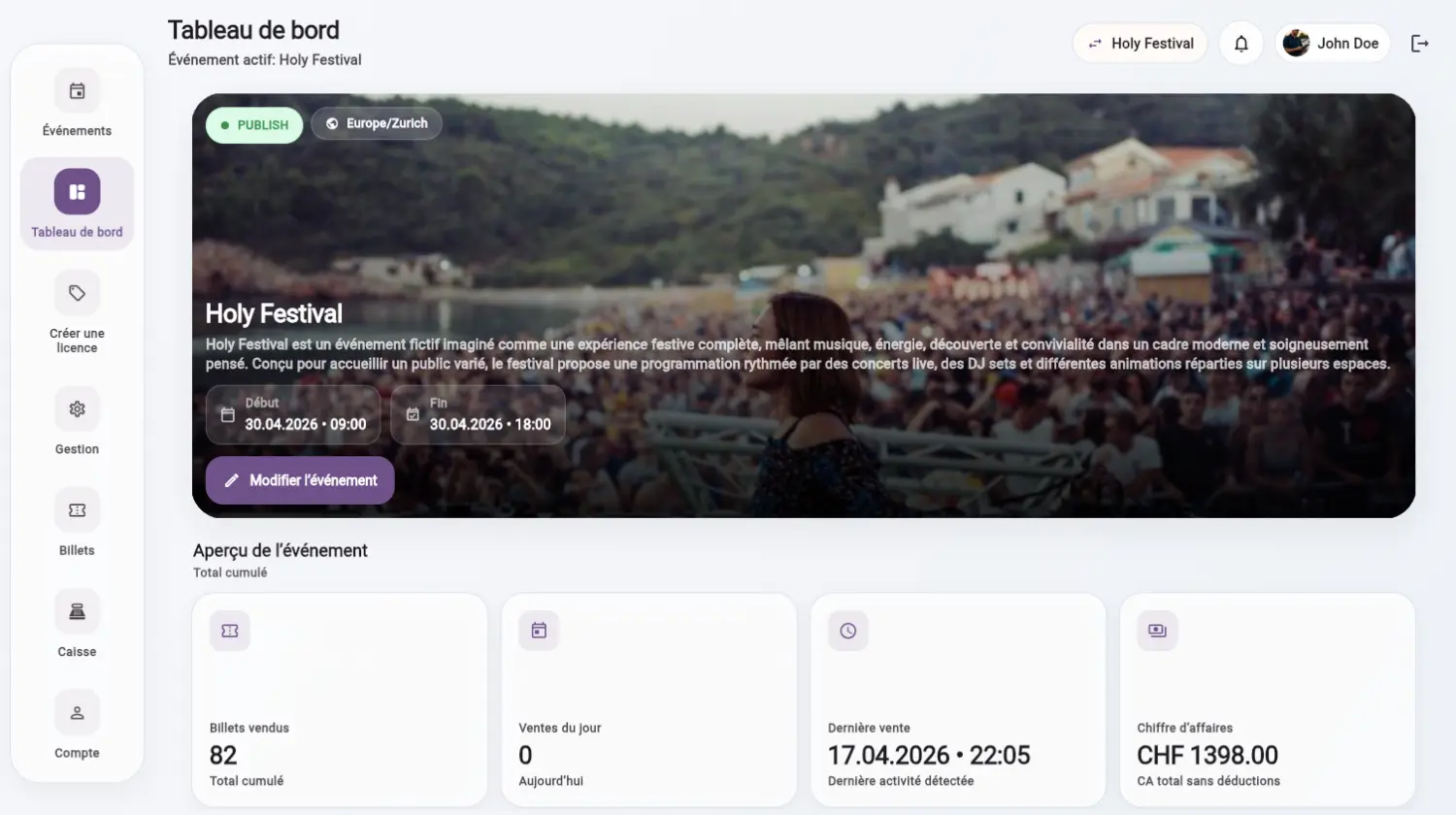Image resolution: width=1456 pixels, height=815 pixels.
Task: Select the Tableau de bord sidebar icon
Action: click(x=77, y=192)
